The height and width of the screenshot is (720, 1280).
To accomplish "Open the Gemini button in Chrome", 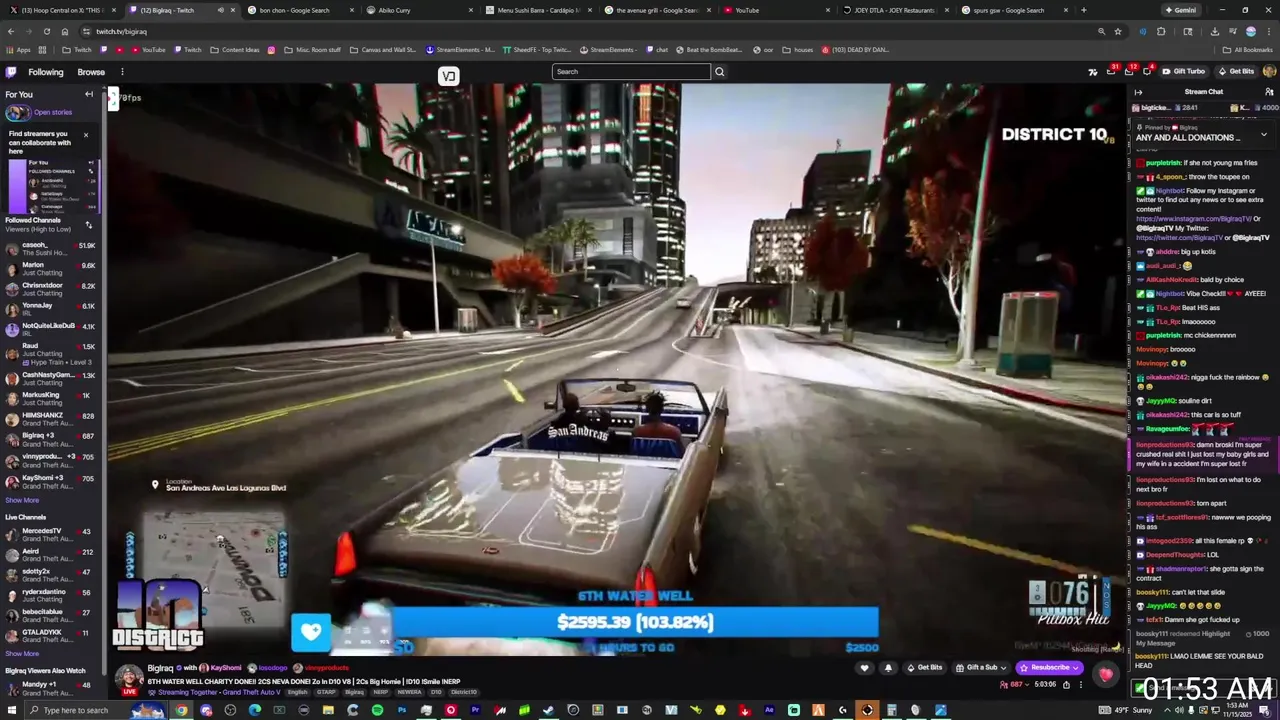I will 1180,10.
